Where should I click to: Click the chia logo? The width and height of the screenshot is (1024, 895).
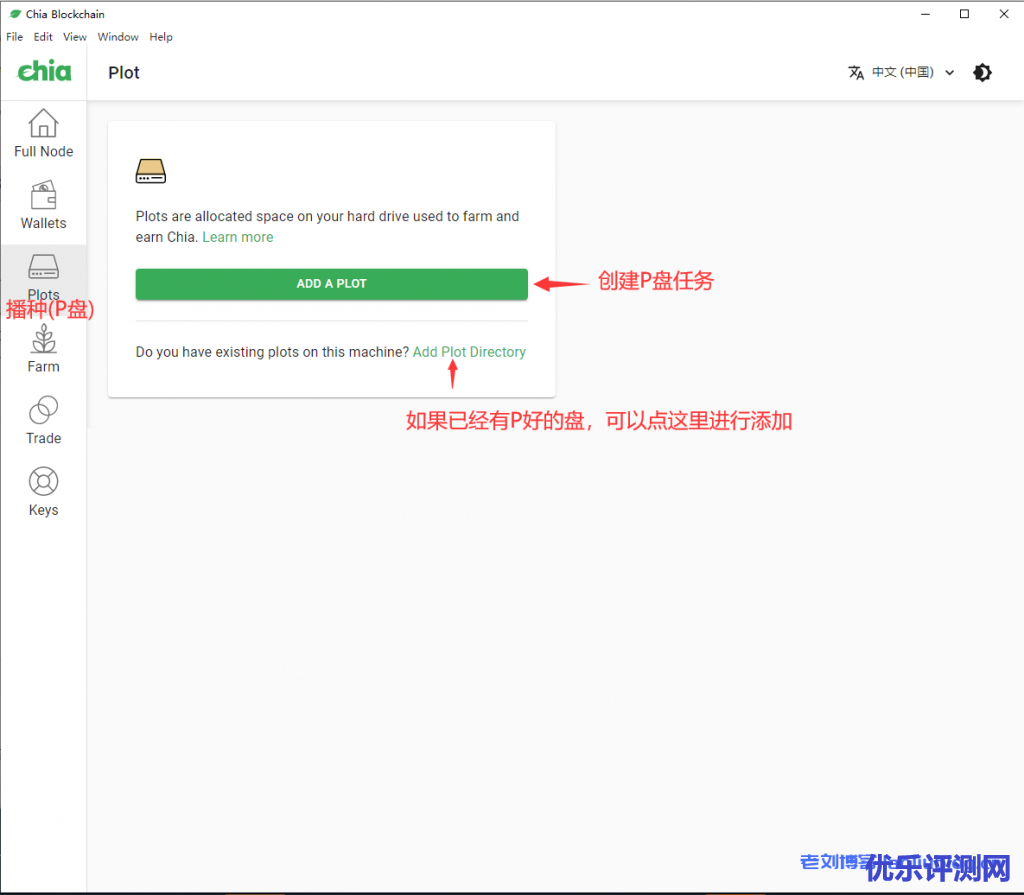tap(44, 71)
